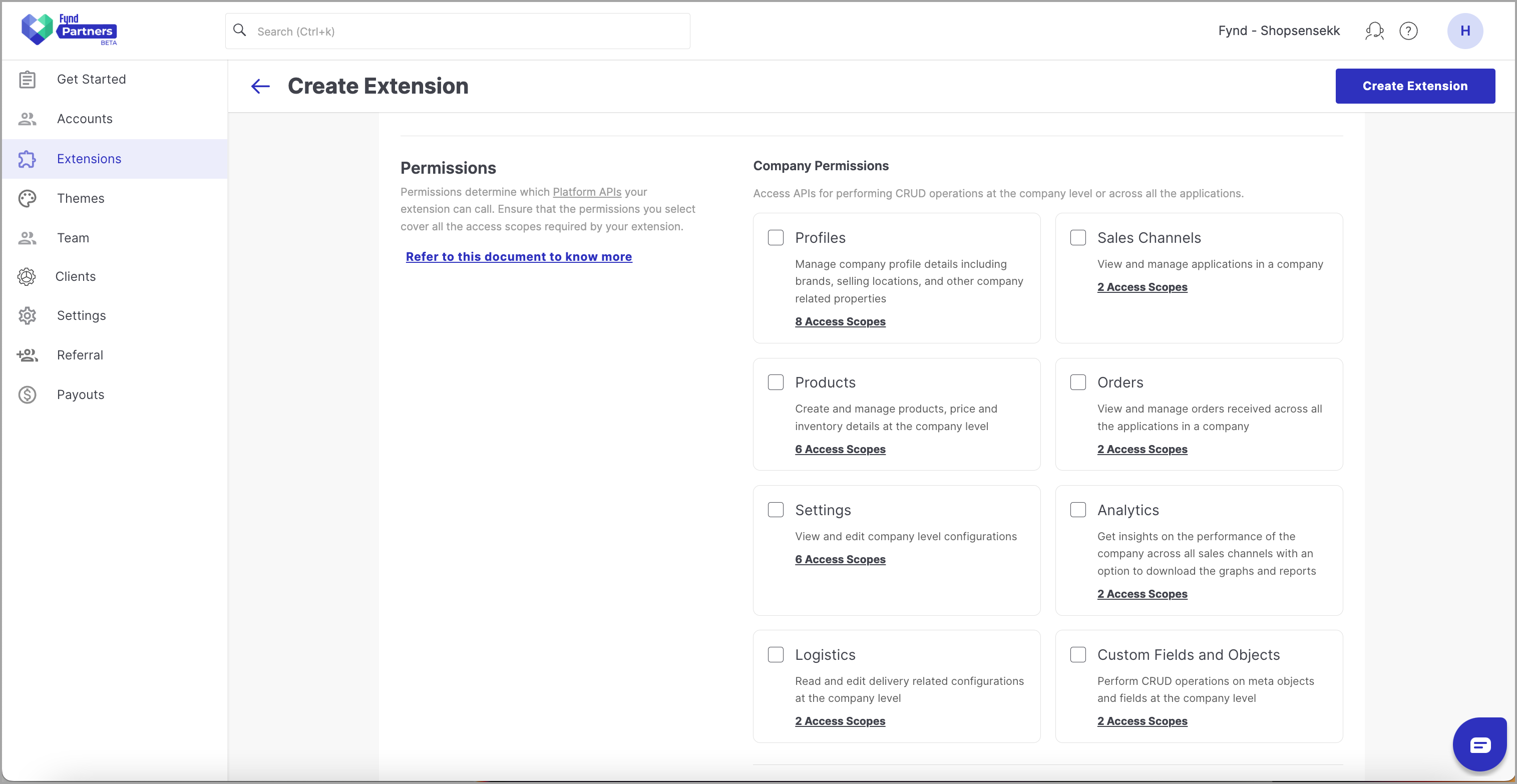Check the Sales Channels permission

click(x=1078, y=237)
